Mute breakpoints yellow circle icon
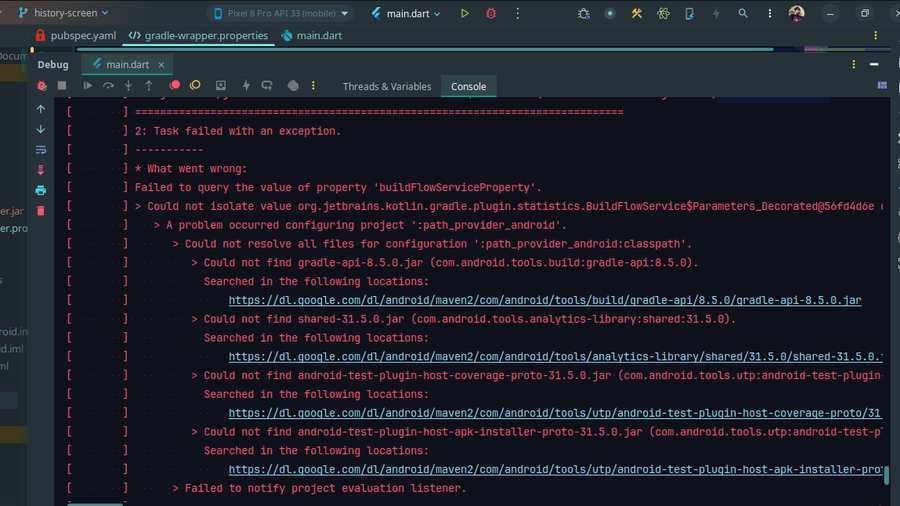 [x=195, y=85]
